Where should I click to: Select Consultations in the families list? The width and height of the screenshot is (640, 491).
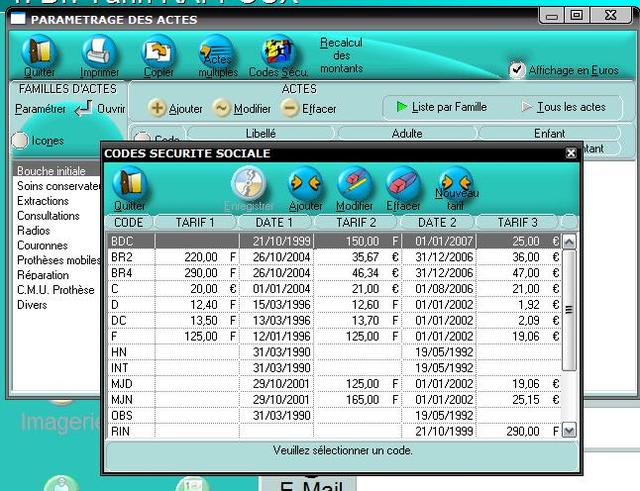pos(48,216)
